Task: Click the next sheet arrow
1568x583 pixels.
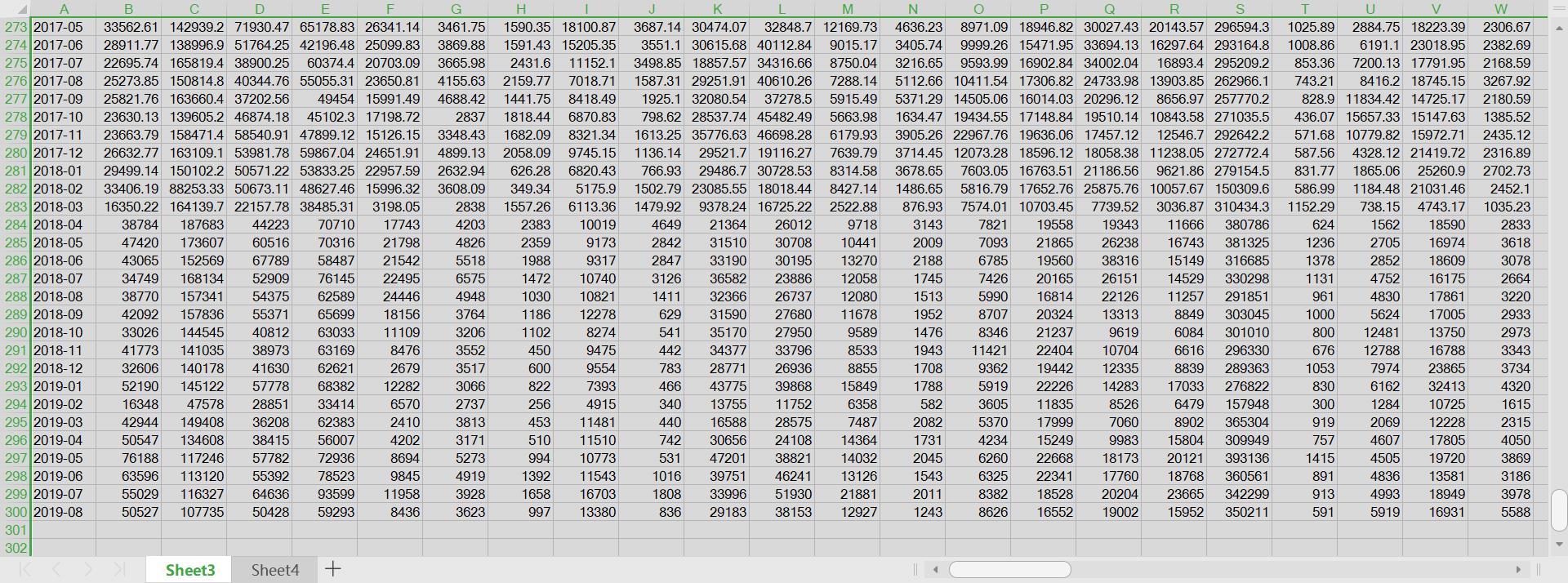Action: 87,569
